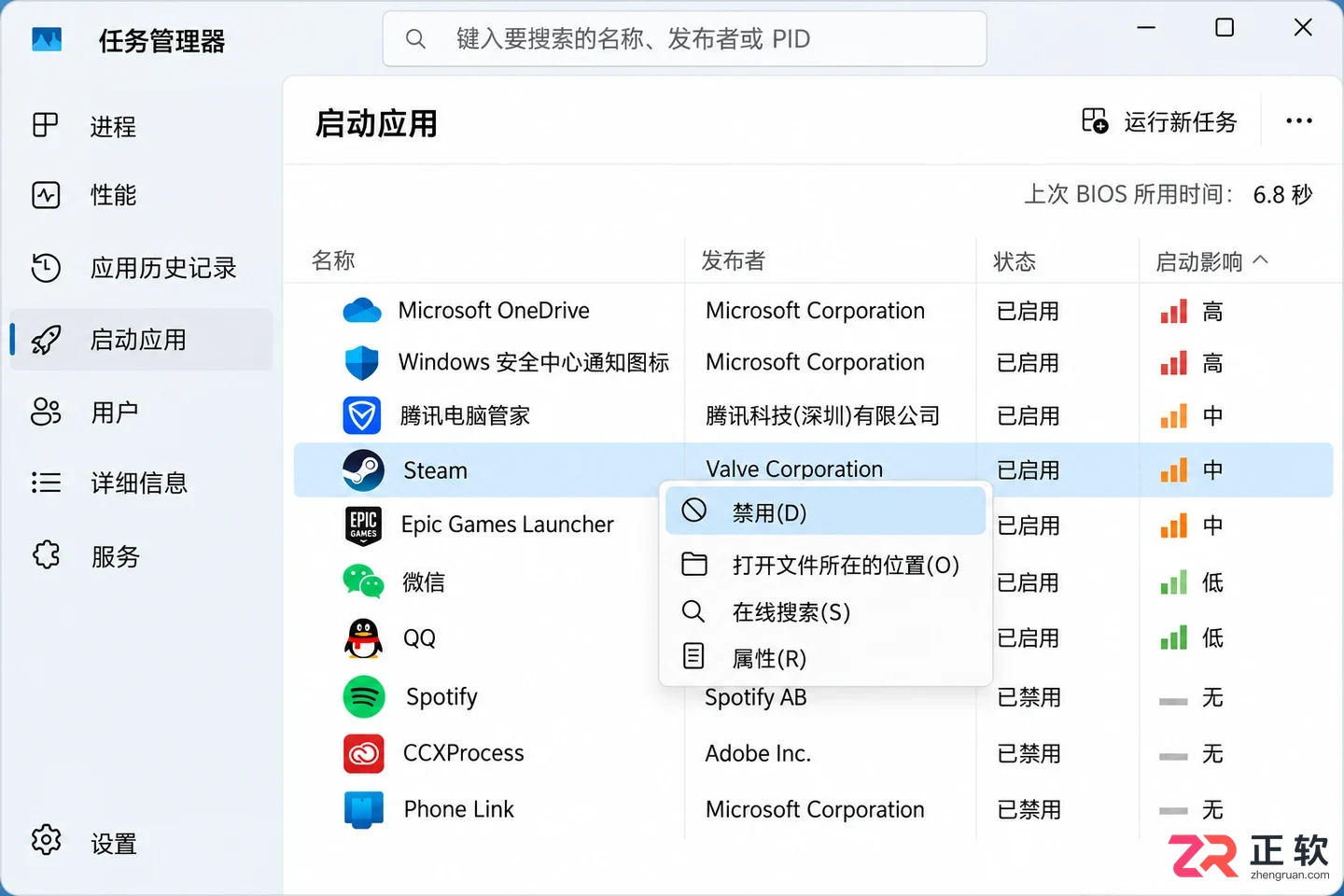Click Run new task (运行新任务)

(1160, 121)
